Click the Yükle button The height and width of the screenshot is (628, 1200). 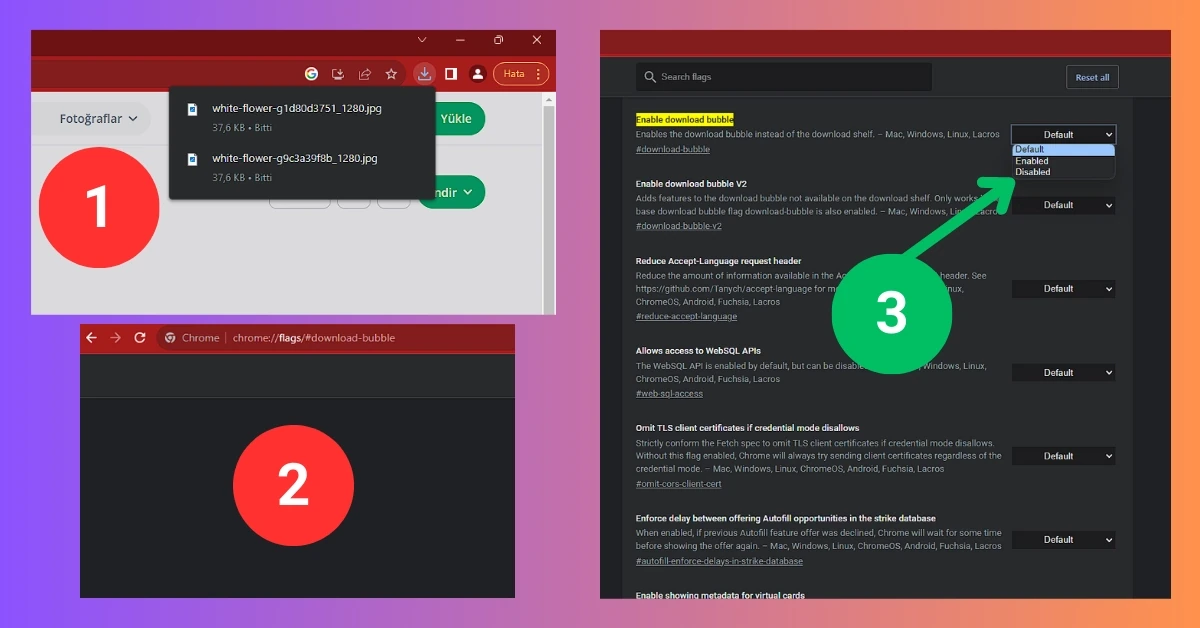457,118
